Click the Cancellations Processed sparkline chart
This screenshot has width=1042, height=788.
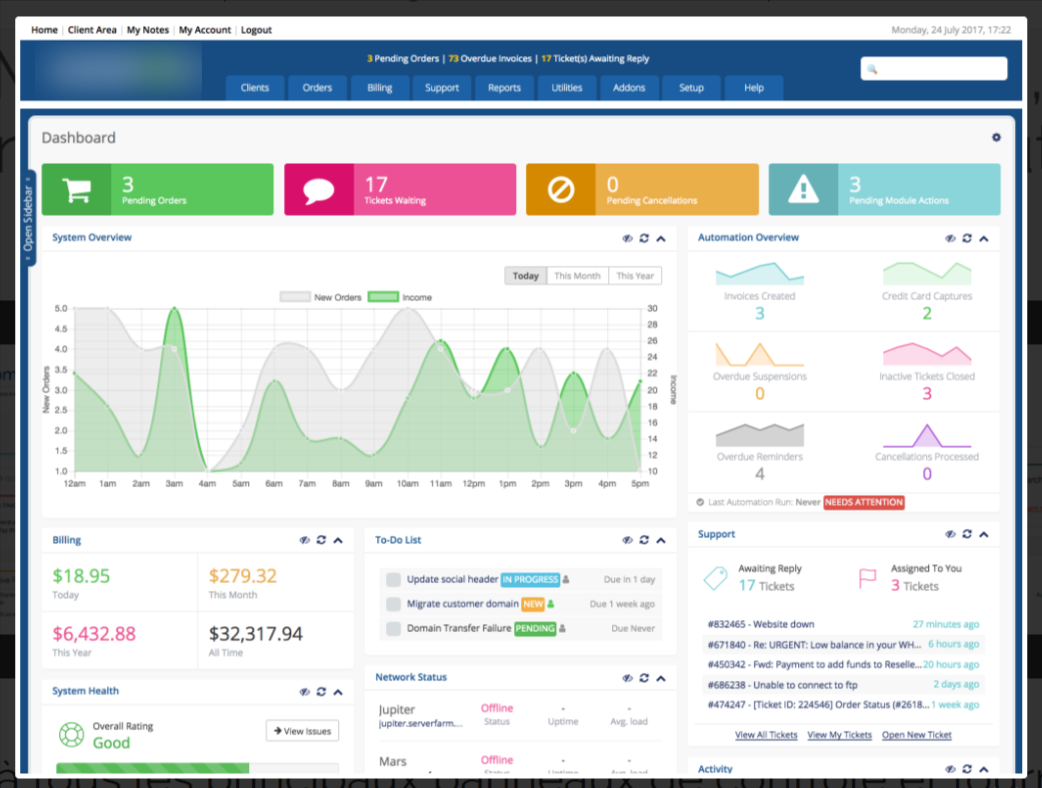click(x=927, y=435)
